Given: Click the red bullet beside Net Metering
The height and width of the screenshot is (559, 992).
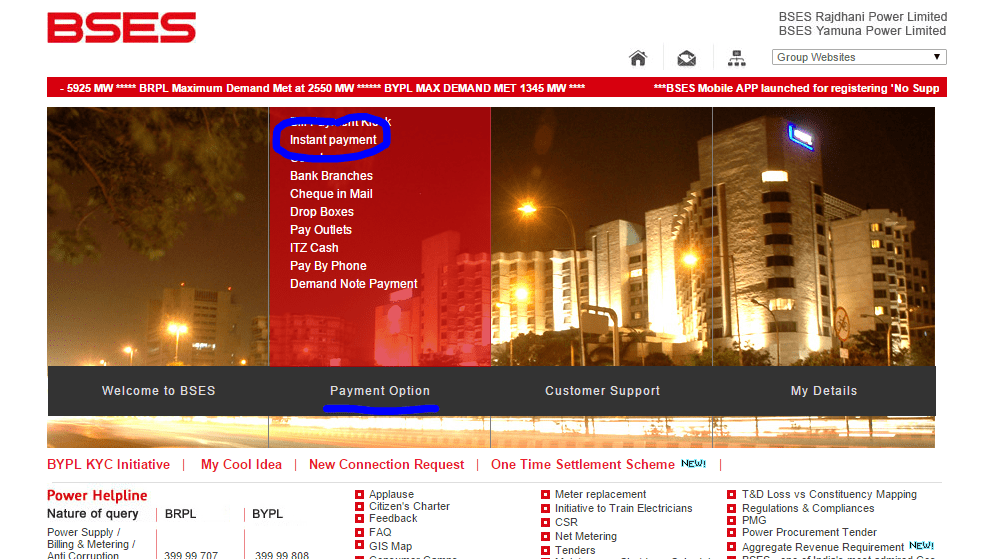Looking at the screenshot, I should click(x=545, y=536).
